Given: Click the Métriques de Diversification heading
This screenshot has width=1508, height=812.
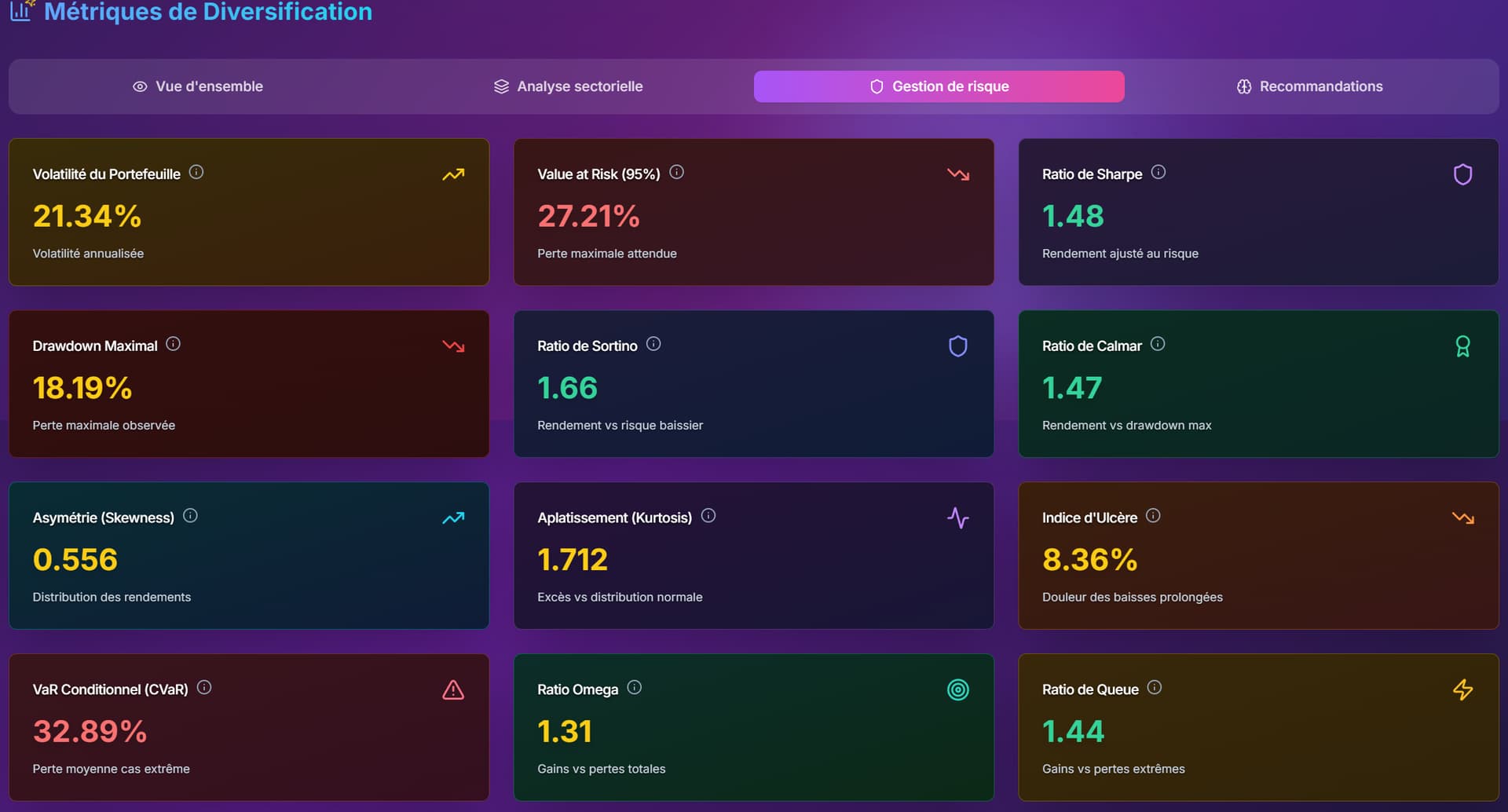Looking at the screenshot, I should pyautogui.click(x=208, y=12).
